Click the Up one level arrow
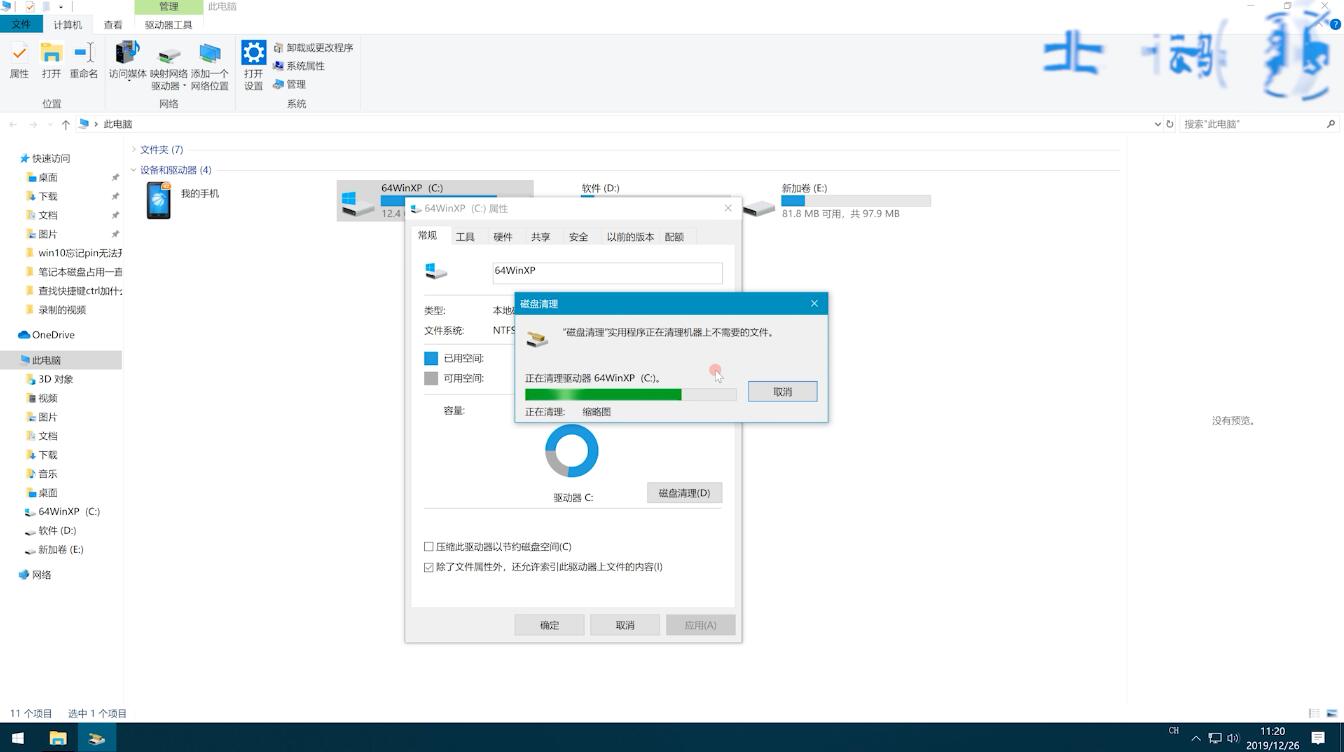This screenshot has height=752, width=1344. click(66, 124)
